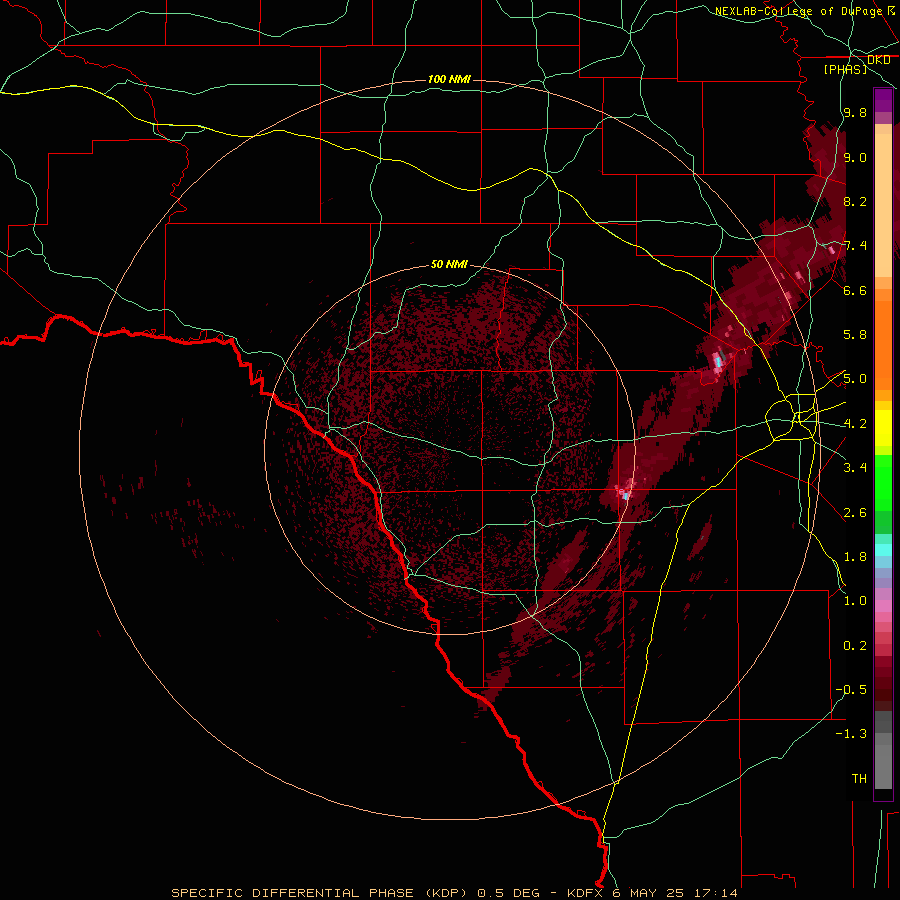Click the 5.8 value on color scale
The width and height of the screenshot is (900, 900).
pos(855,335)
